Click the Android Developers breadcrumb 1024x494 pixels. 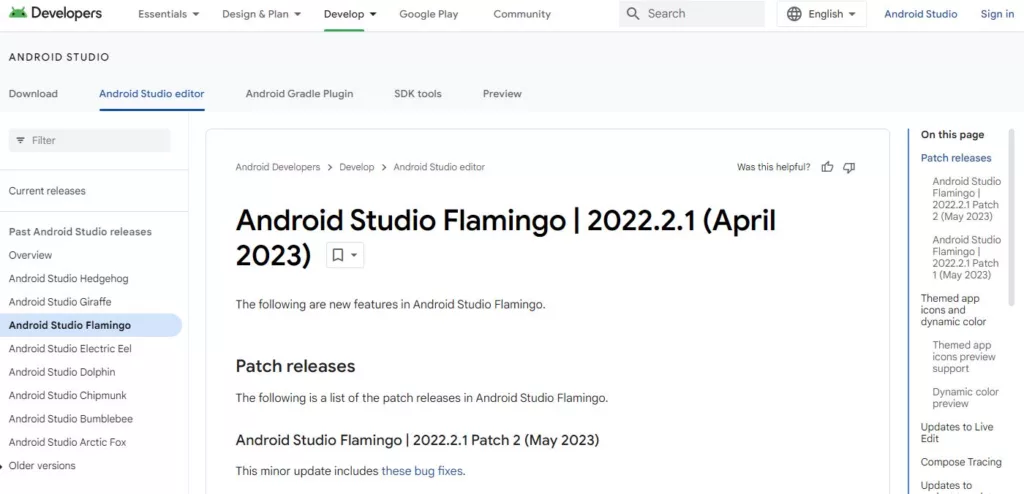click(278, 167)
